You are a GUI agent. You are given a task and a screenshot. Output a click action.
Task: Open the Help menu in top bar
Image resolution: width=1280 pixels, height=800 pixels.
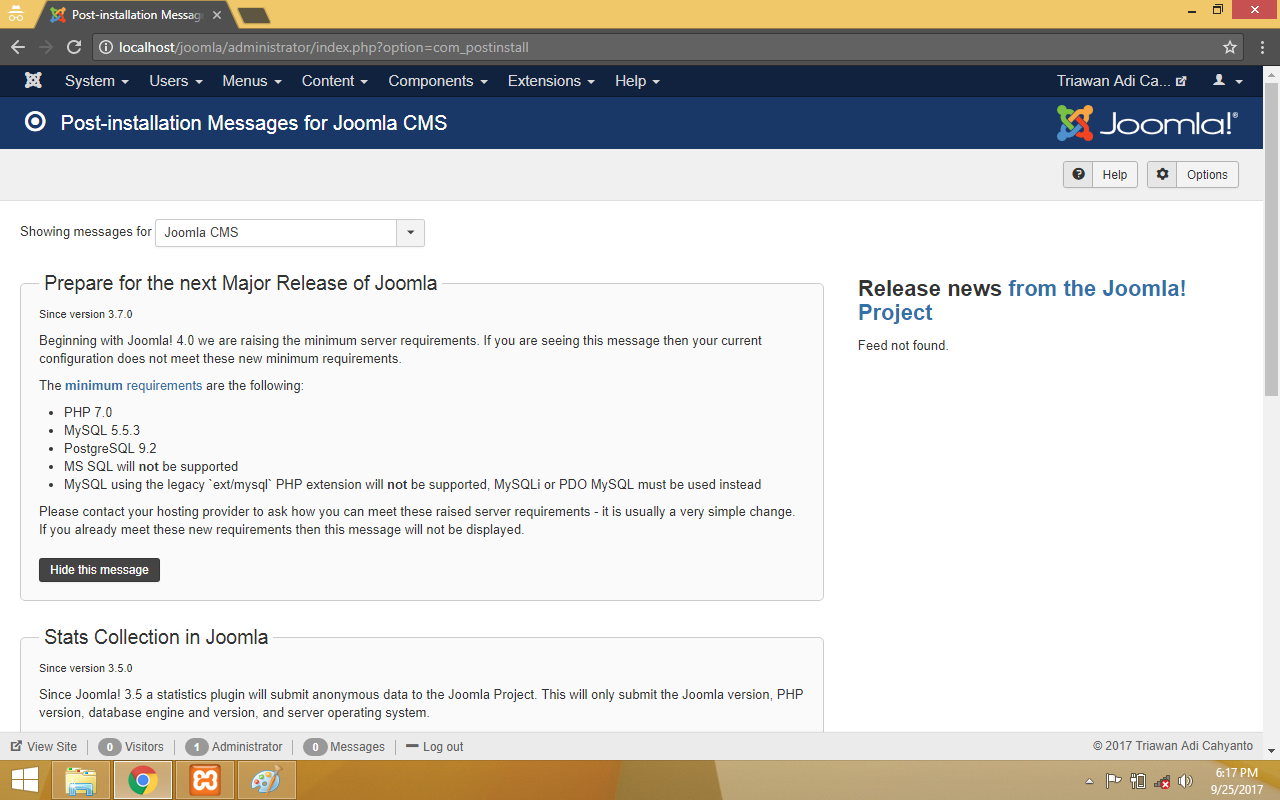click(637, 81)
